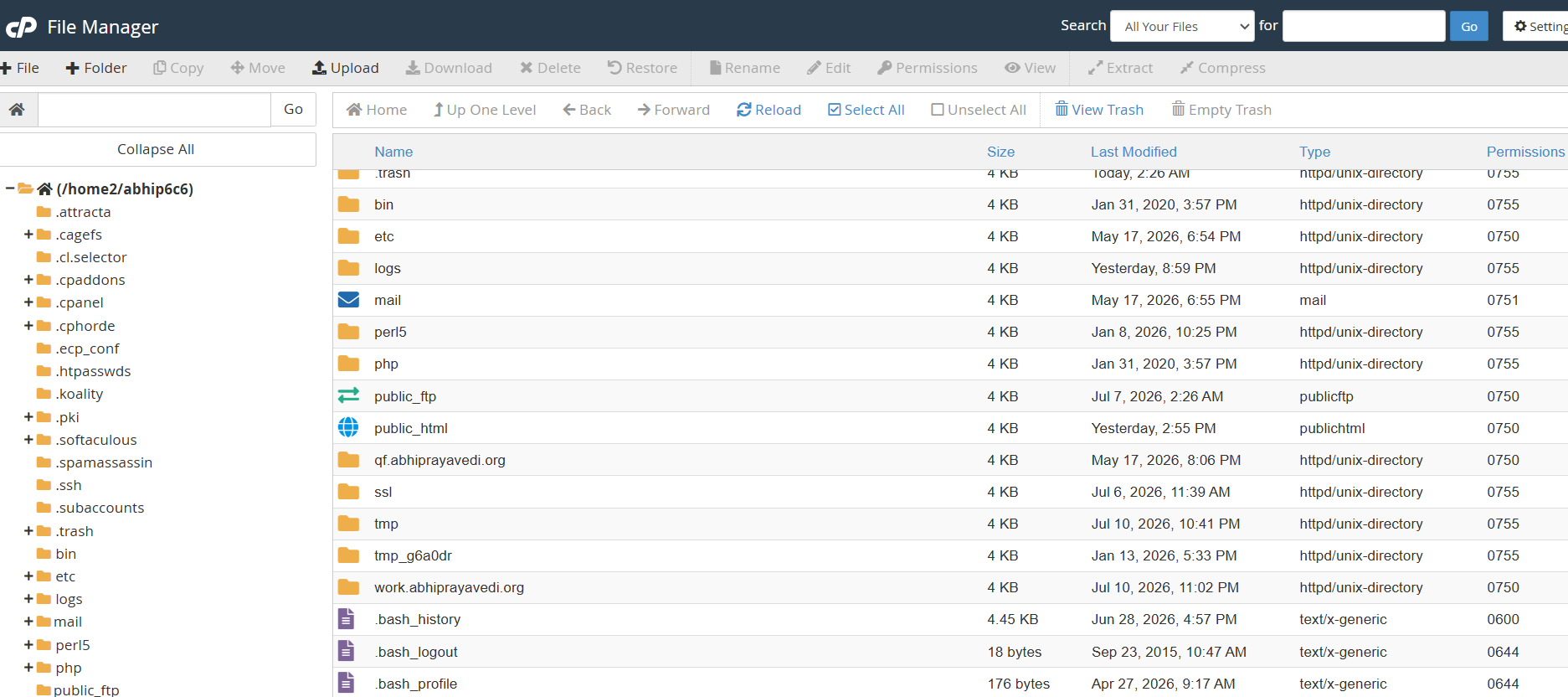Click the path input field
Screen dimensions: 1568x697
154,110
